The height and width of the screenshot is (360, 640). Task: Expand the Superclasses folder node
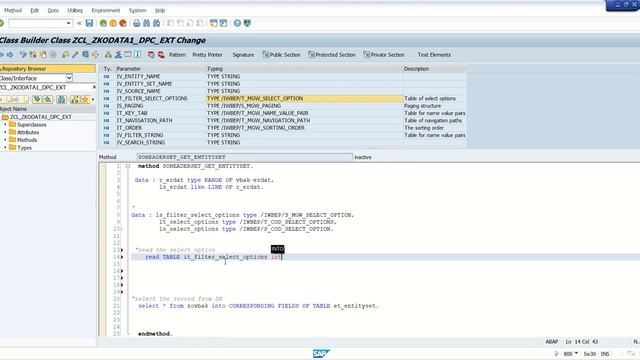[x=5, y=124]
